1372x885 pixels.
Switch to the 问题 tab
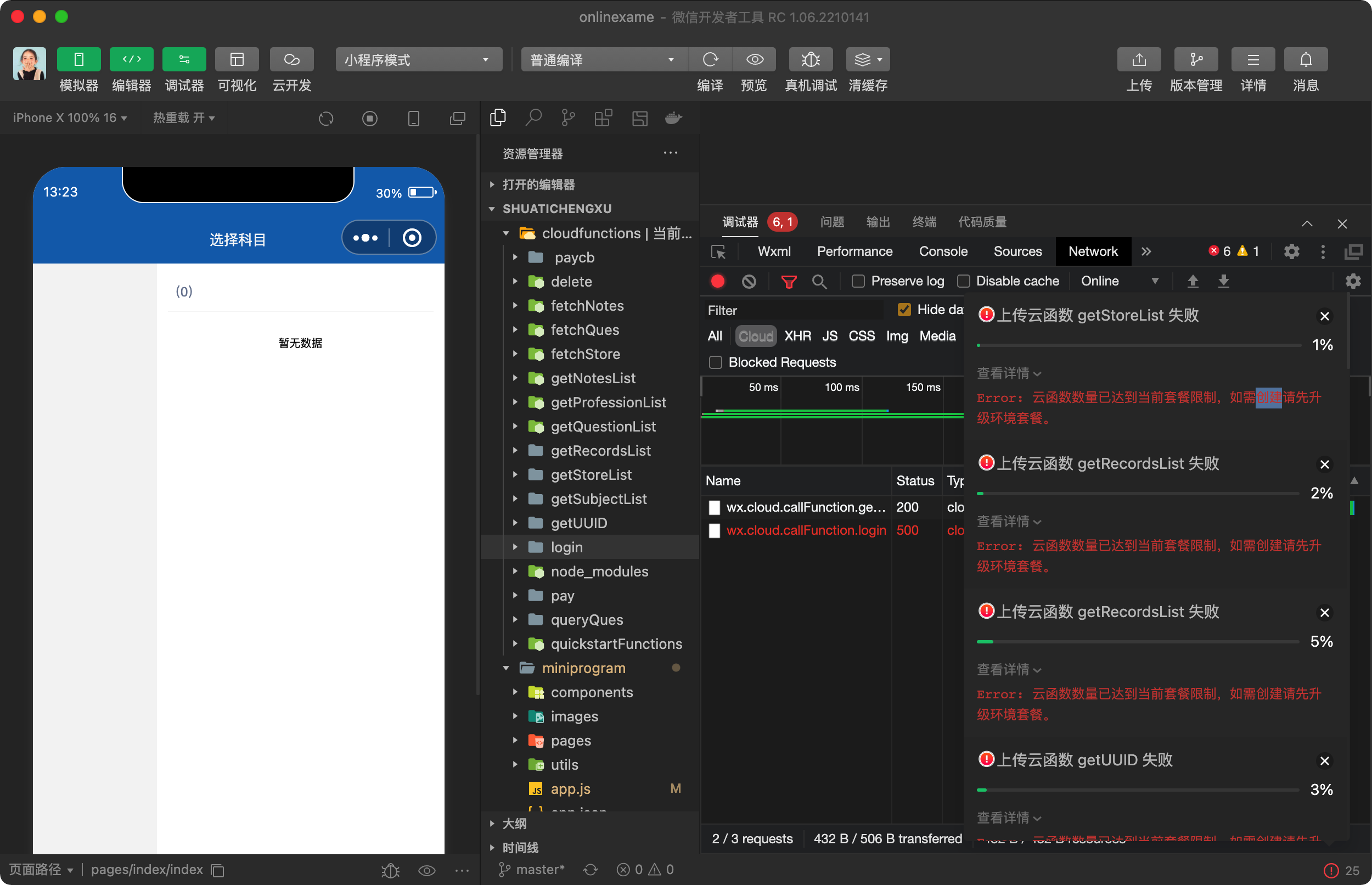coord(831,222)
